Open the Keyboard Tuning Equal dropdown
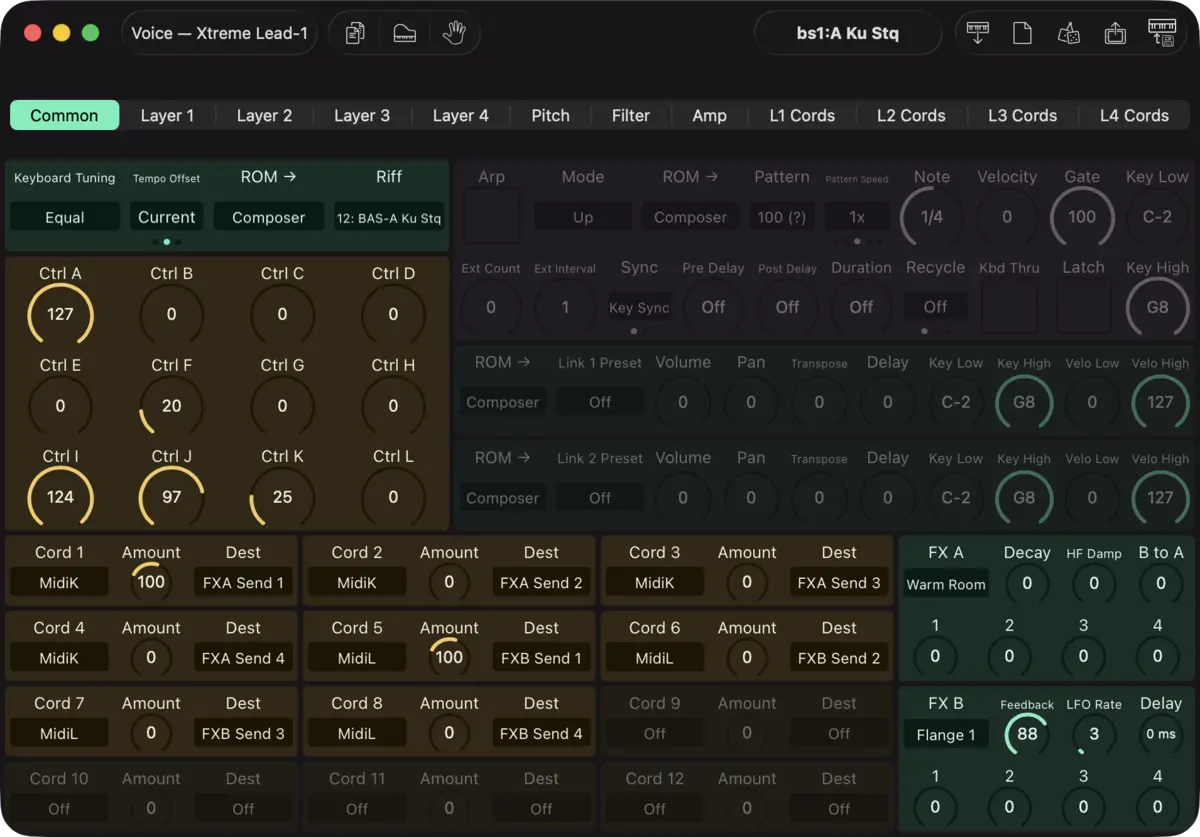The height and width of the screenshot is (837, 1200). tap(65, 217)
